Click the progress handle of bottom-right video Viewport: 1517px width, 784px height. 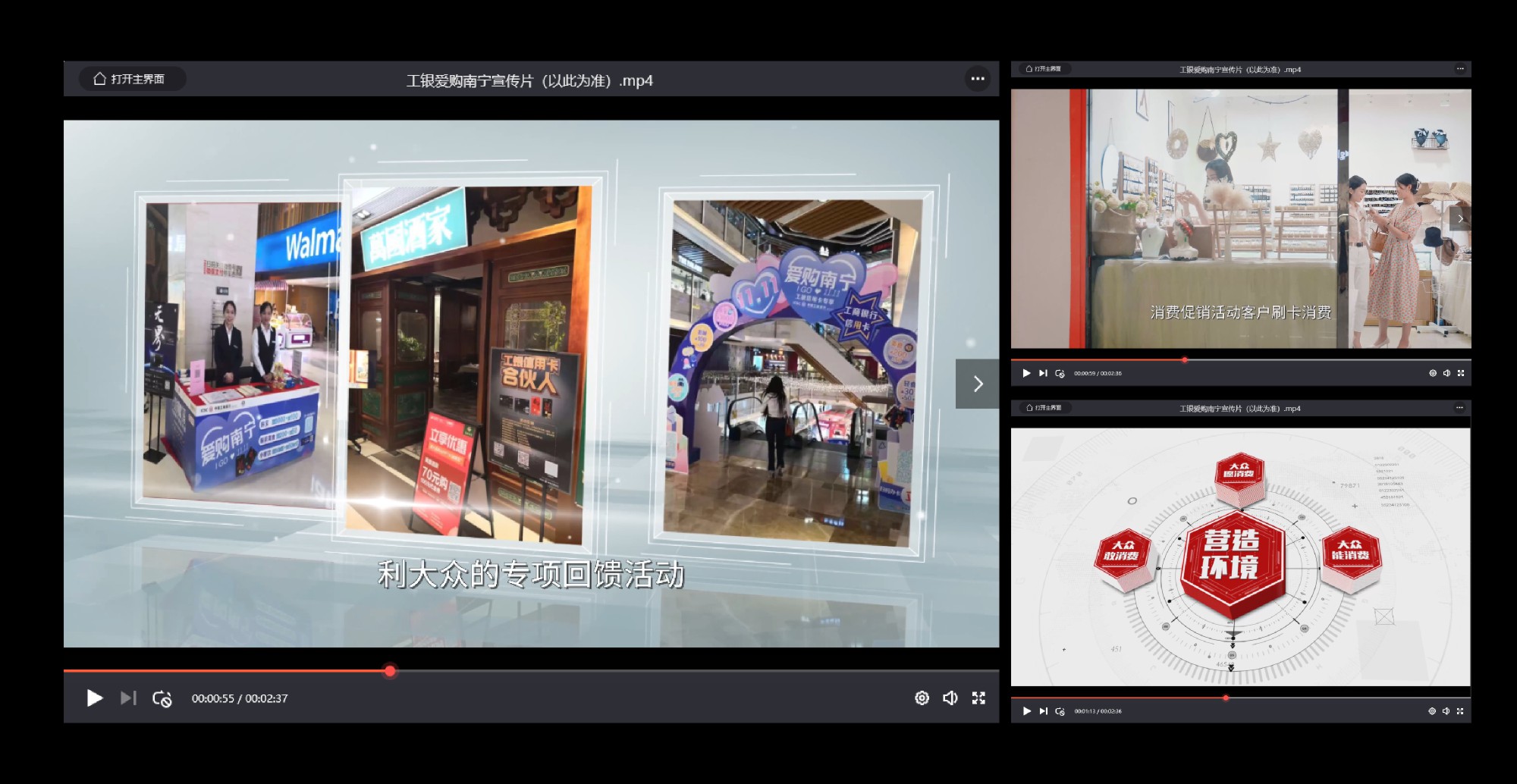1226,698
